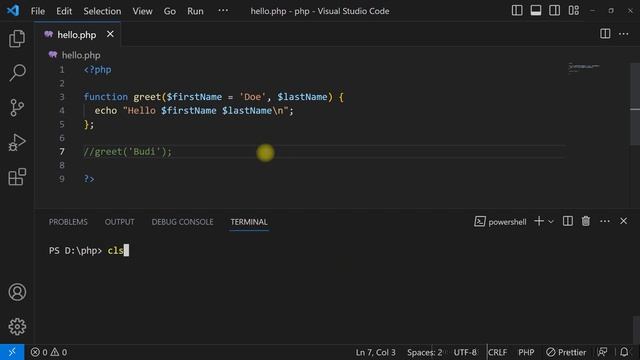Open the Accounts menu icon
Screen dimensions: 640x360
[17, 292]
